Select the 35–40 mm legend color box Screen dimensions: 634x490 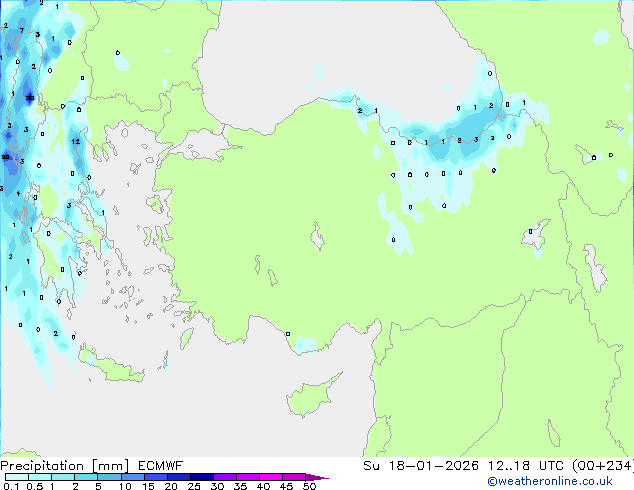pos(248,477)
